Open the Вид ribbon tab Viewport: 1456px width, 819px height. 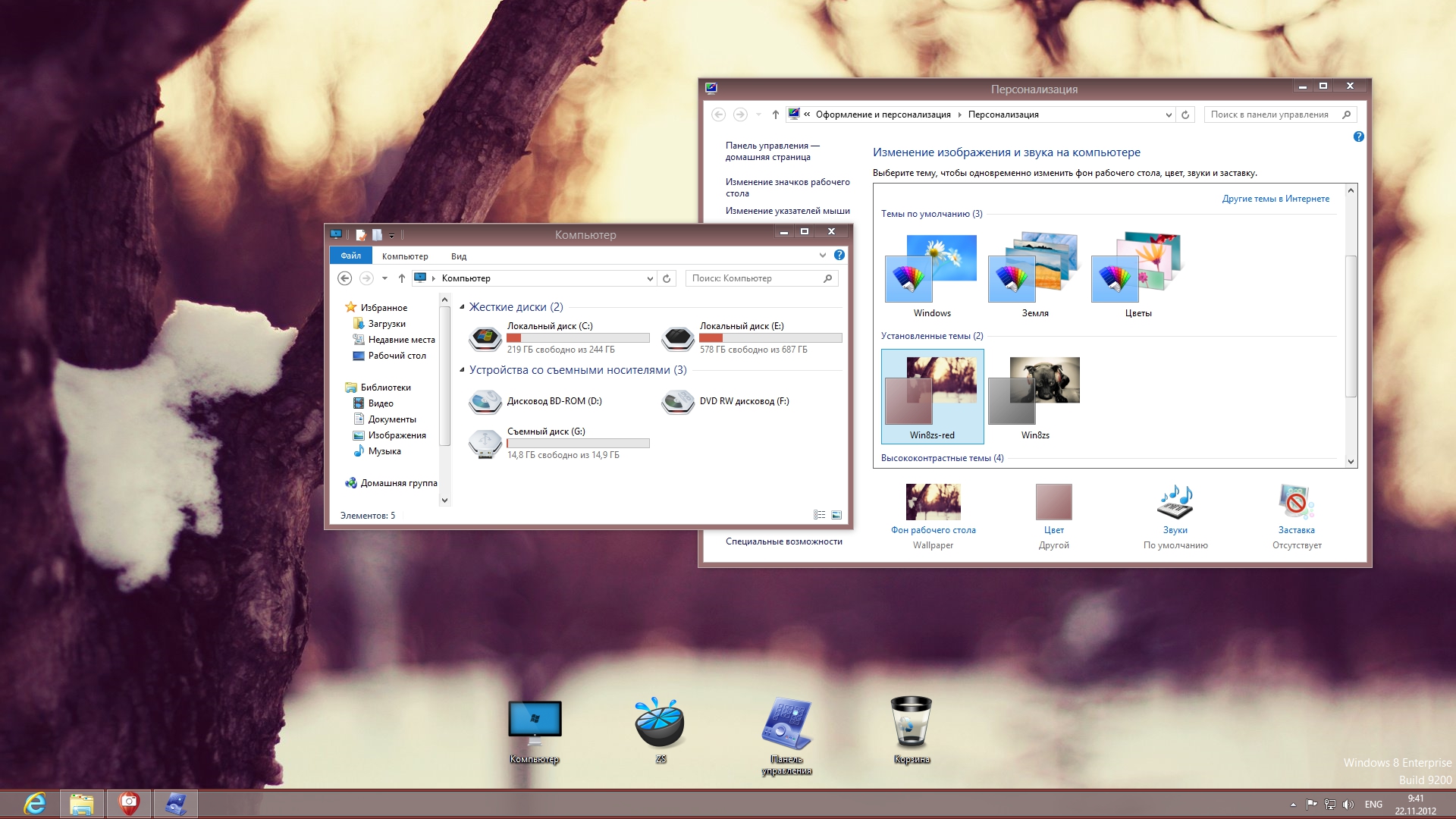(x=459, y=256)
